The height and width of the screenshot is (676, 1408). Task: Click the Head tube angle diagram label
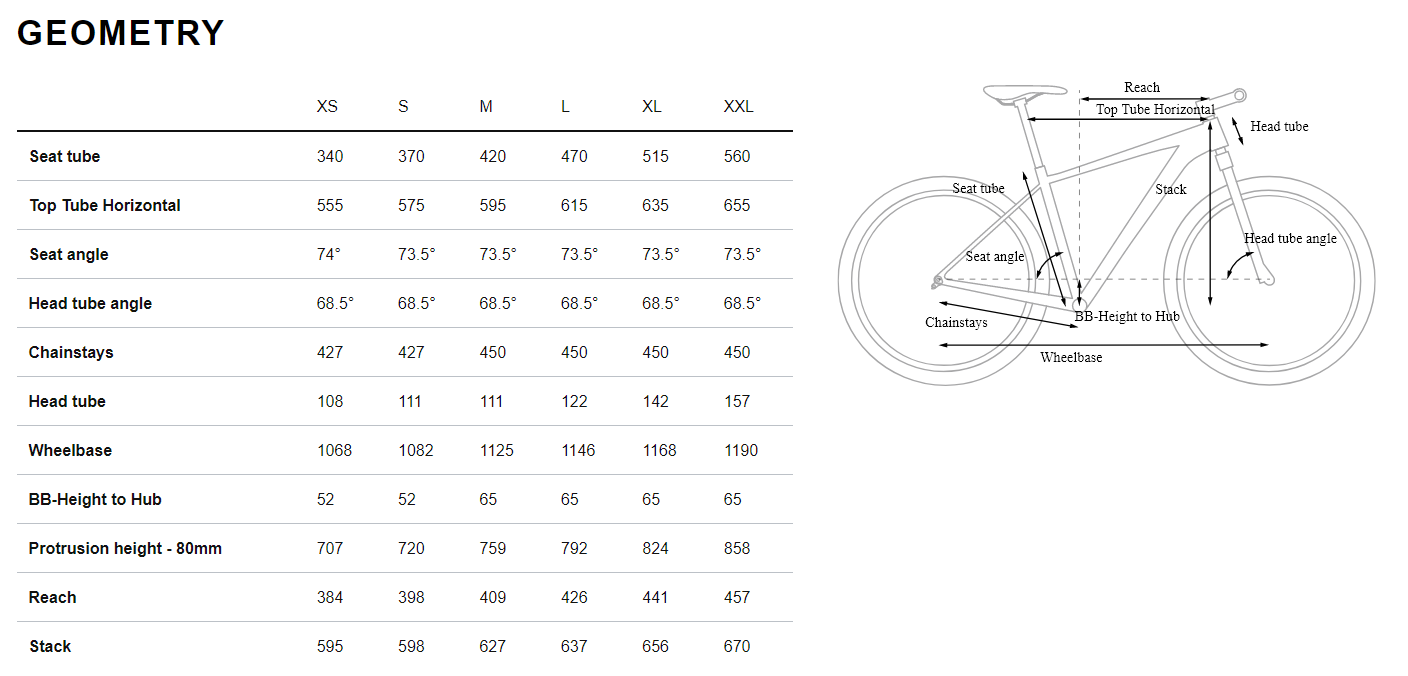pos(1290,239)
